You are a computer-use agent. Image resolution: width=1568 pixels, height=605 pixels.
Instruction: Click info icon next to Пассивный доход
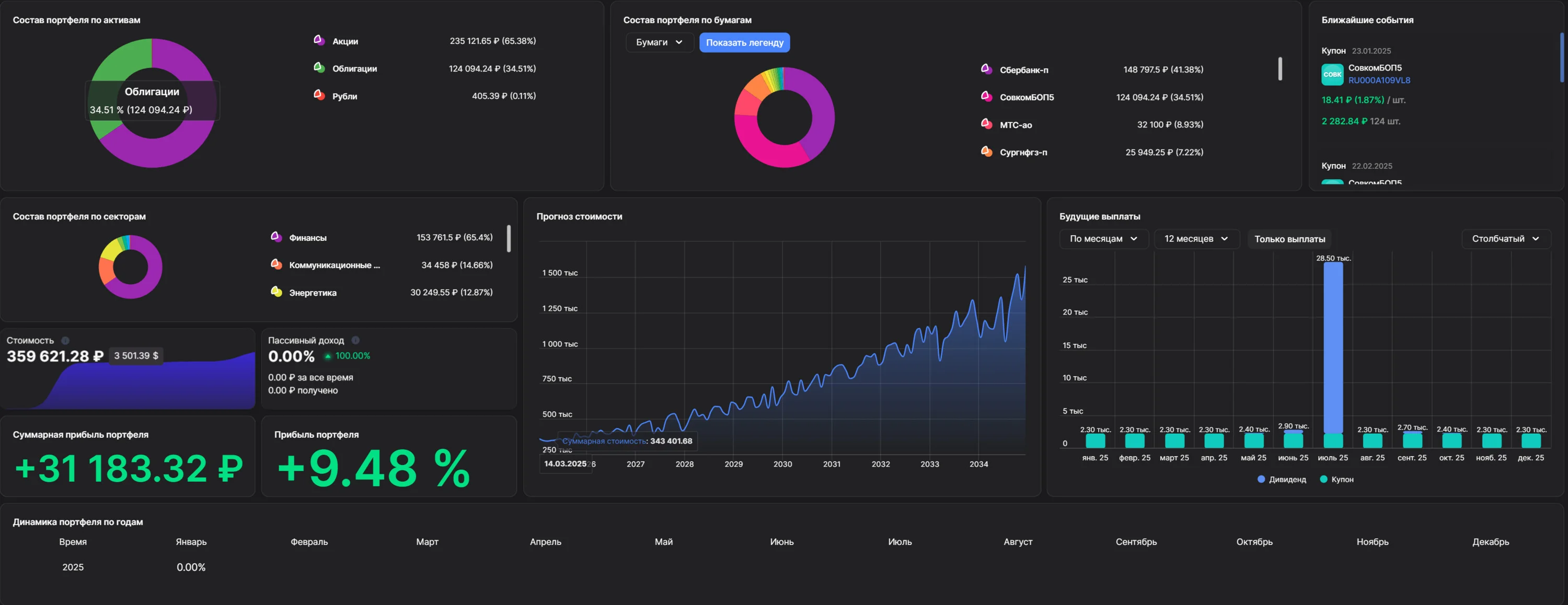(x=355, y=340)
